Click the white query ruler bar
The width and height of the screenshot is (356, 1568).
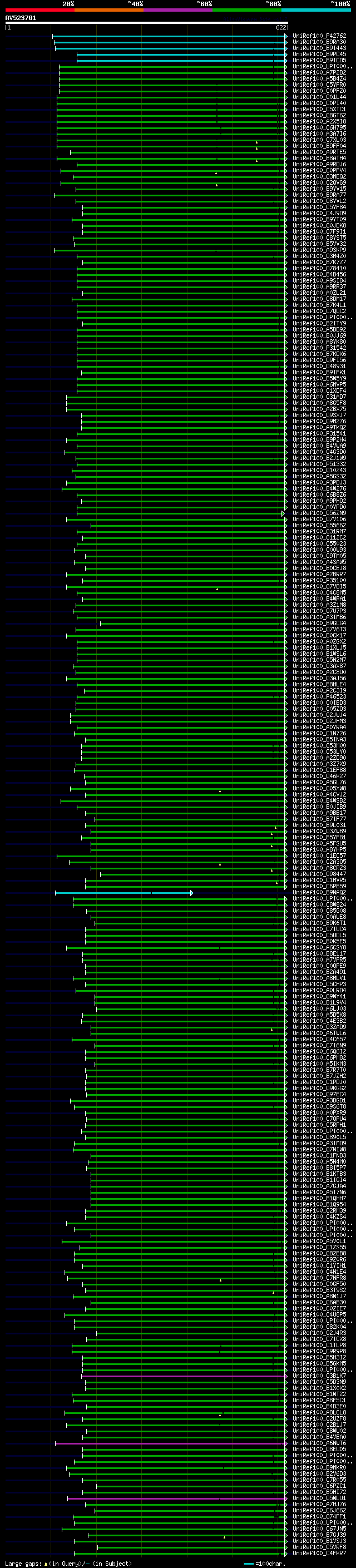pyautogui.click(x=146, y=23)
